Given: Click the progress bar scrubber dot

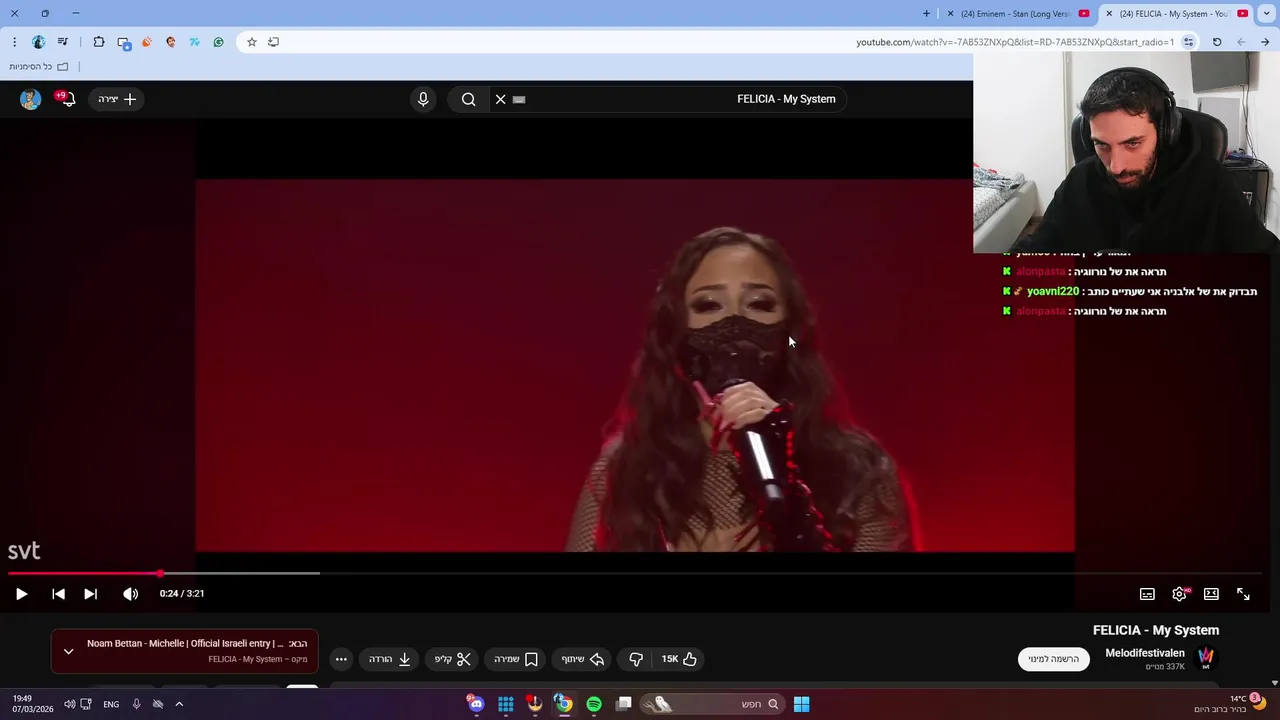Looking at the screenshot, I should pyautogui.click(x=160, y=573).
